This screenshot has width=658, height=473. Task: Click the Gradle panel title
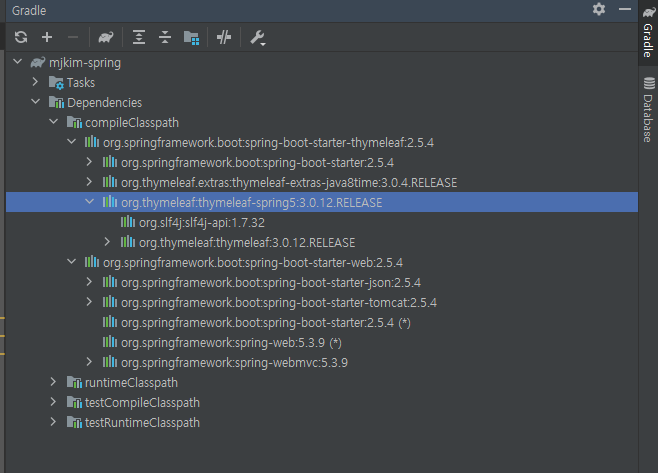pyautogui.click(x=29, y=10)
